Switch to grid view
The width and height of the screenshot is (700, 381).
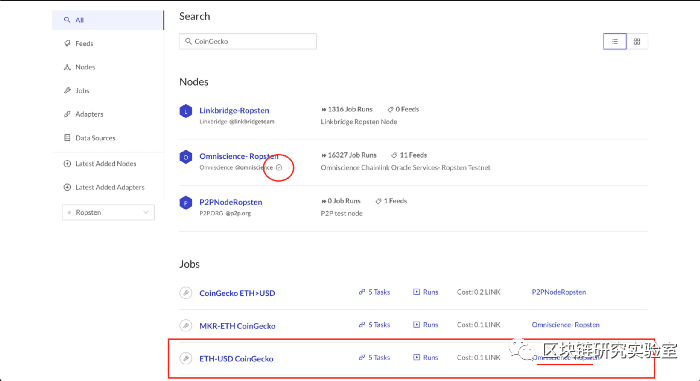pos(637,42)
